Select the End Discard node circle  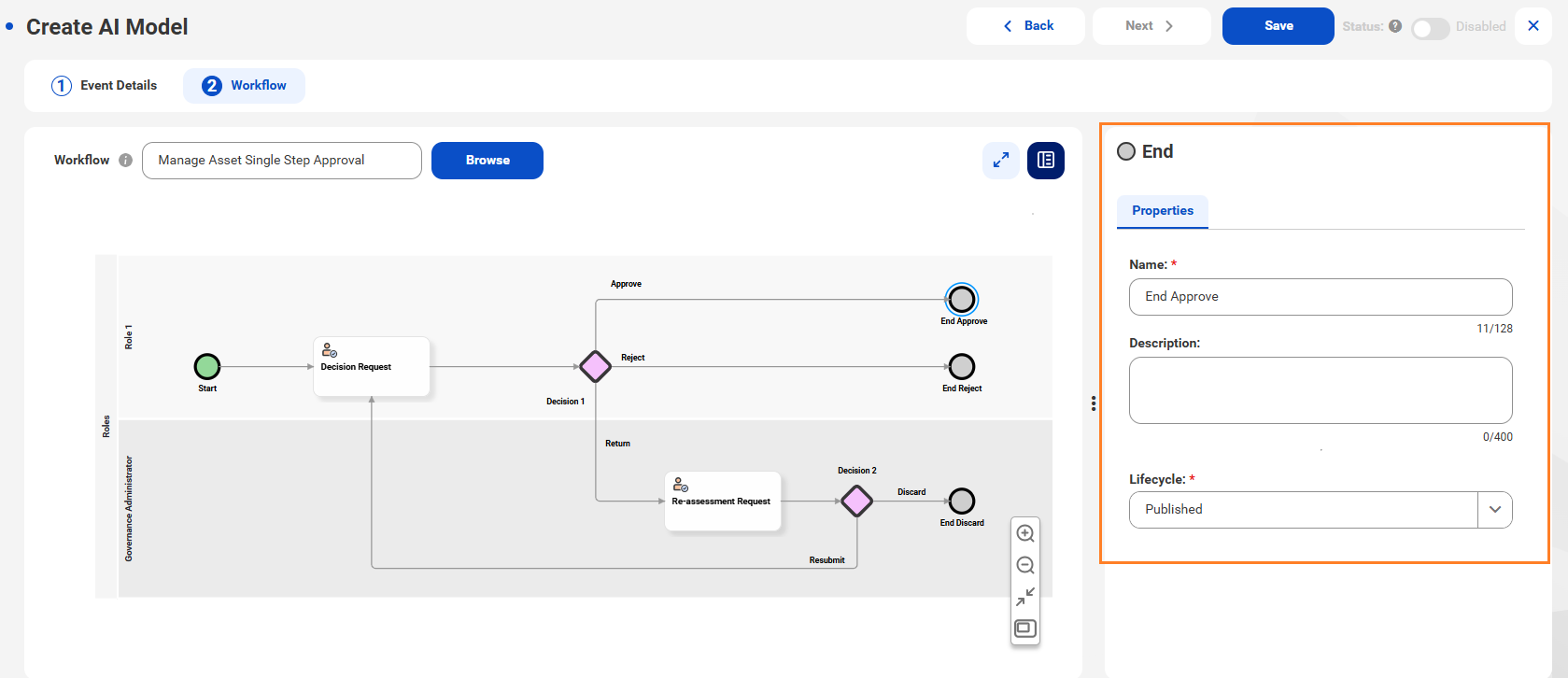[x=962, y=501]
